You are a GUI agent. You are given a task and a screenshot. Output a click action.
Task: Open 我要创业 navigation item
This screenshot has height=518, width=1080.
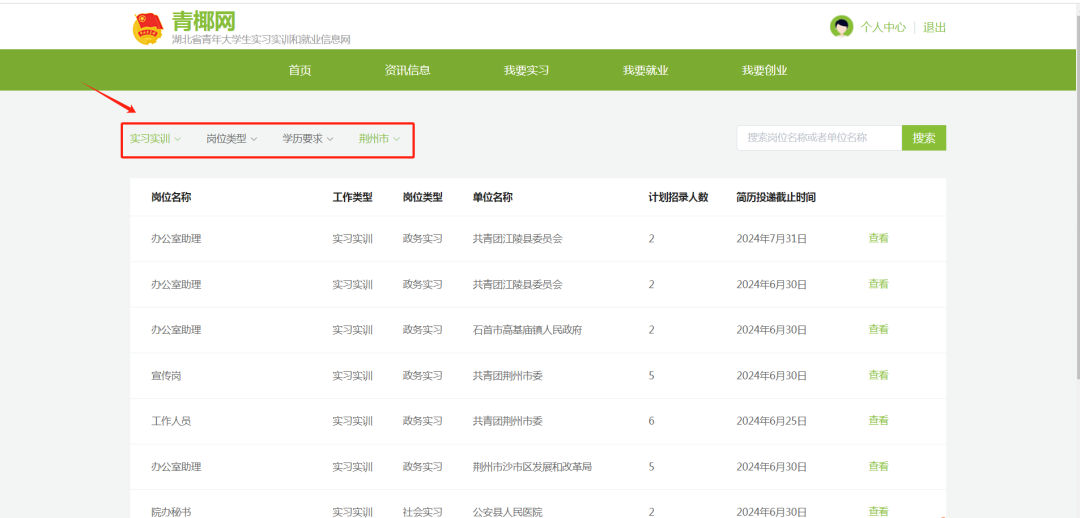[x=765, y=70]
